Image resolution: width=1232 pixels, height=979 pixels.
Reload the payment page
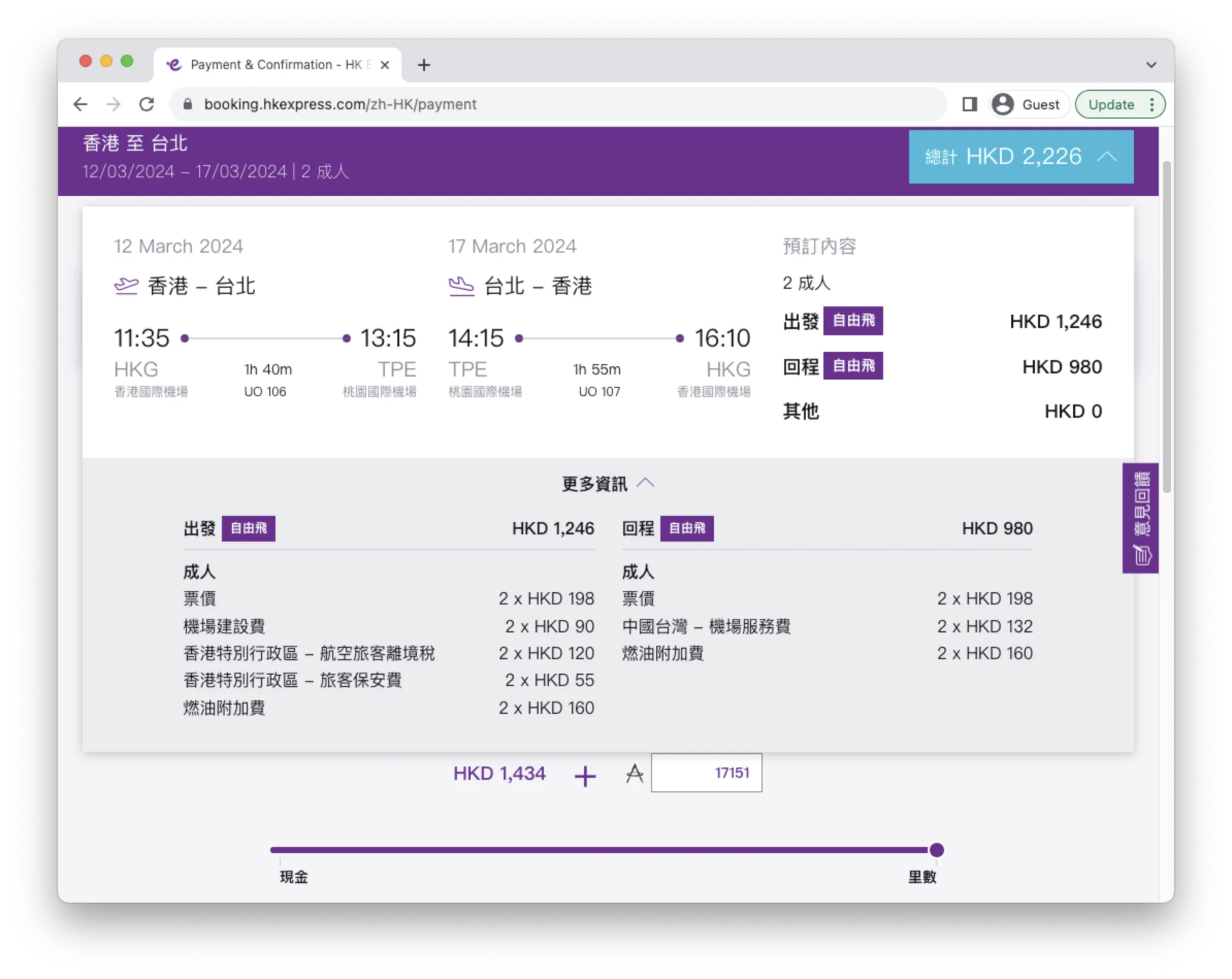[147, 104]
